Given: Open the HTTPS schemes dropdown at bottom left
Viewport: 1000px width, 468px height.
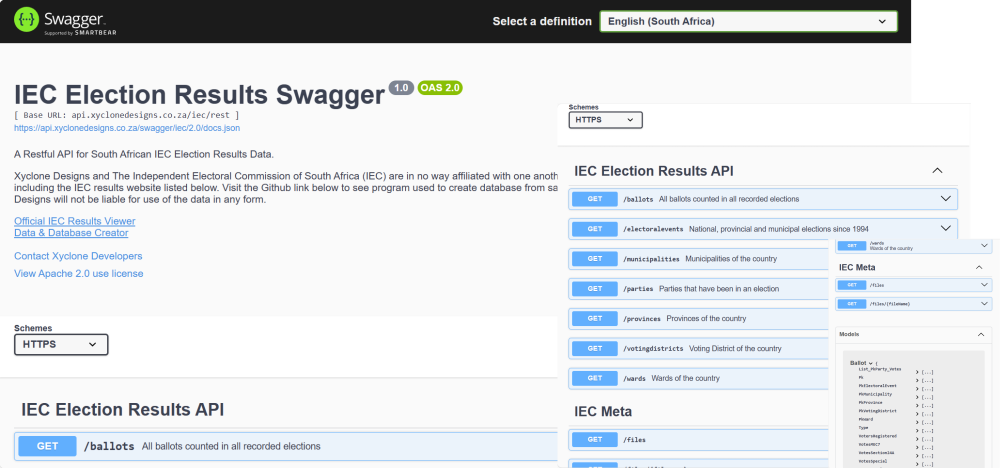Looking at the screenshot, I should click(x=61, y=344).
